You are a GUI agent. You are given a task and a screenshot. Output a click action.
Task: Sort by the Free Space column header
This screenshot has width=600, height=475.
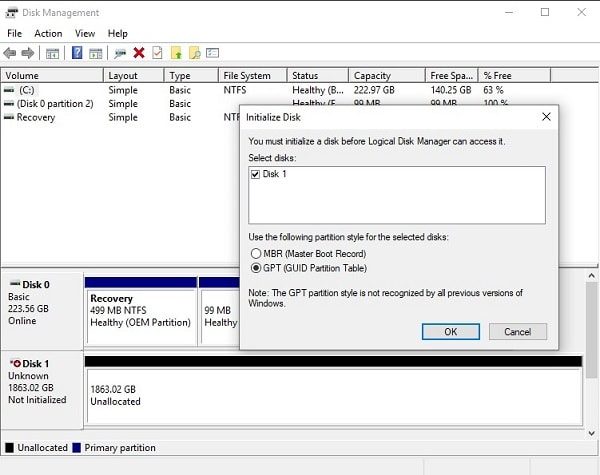(x=452, y=75)
